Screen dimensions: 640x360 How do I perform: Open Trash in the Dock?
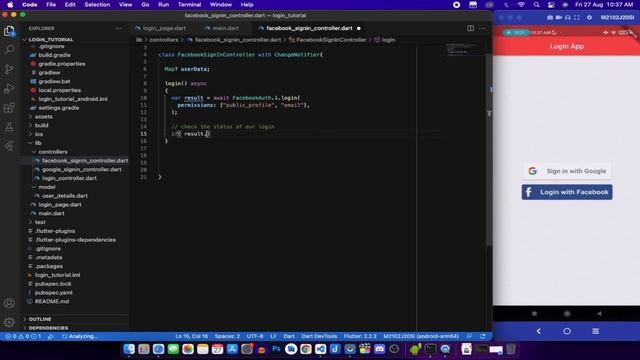(x=511, y=349)
